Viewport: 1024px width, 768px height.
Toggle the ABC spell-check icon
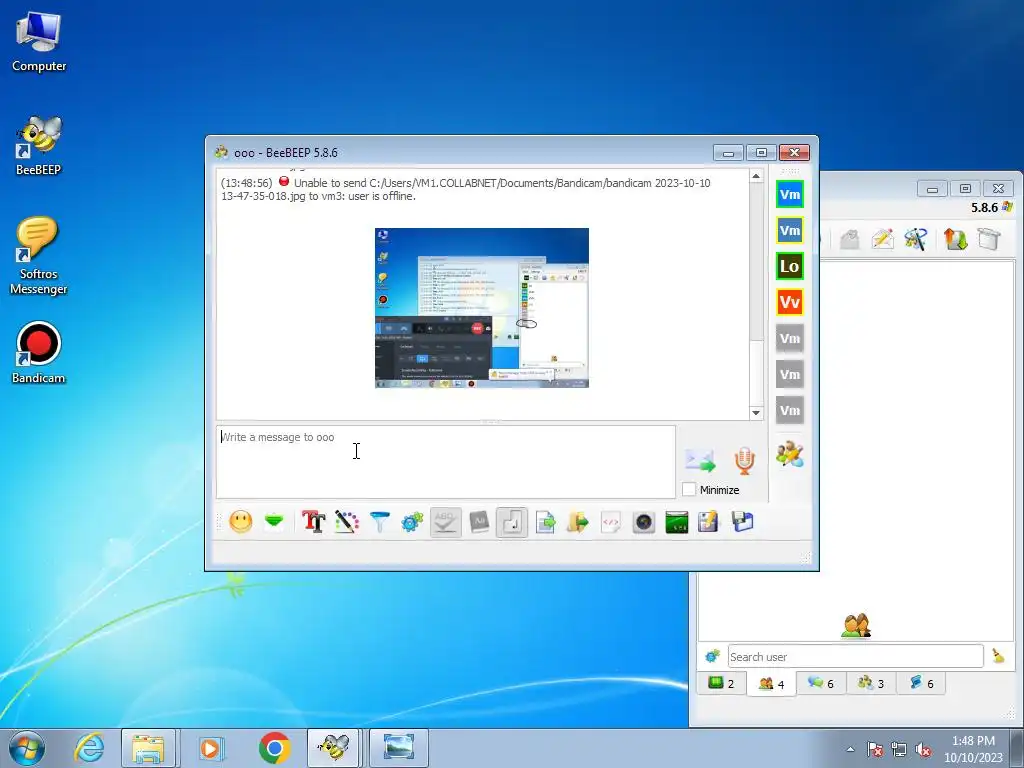click(x=445, y=522)
